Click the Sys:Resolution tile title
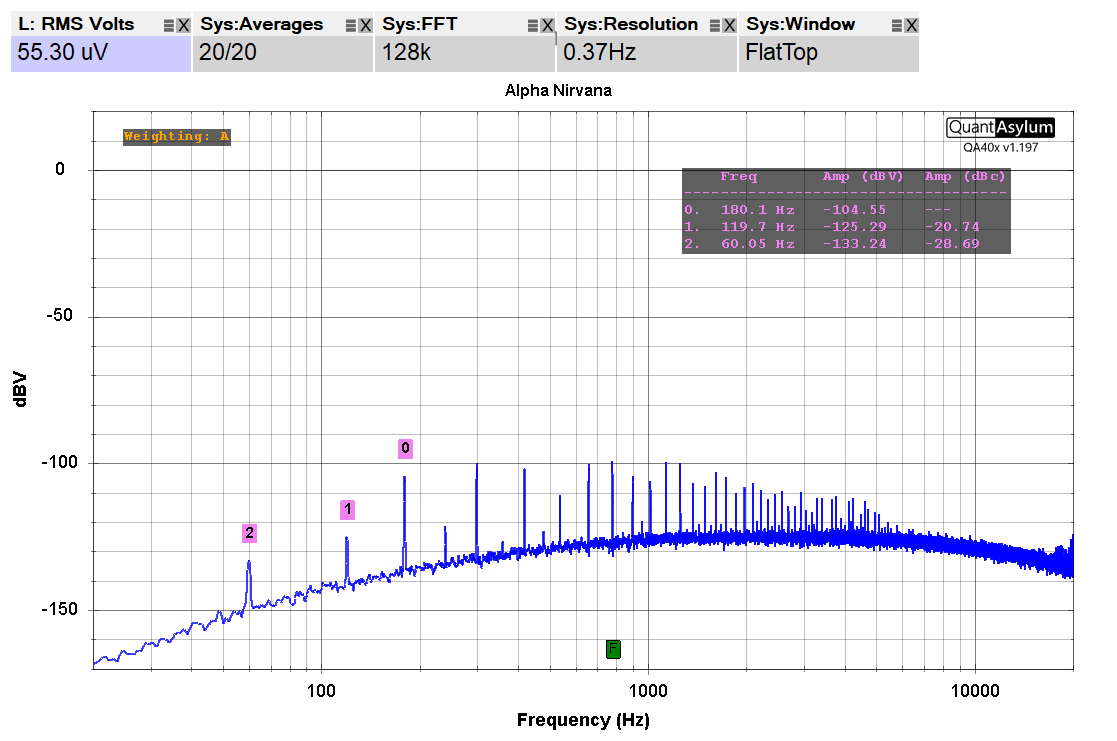Screen dimensions: 1117x741 [x=631, y=24]
